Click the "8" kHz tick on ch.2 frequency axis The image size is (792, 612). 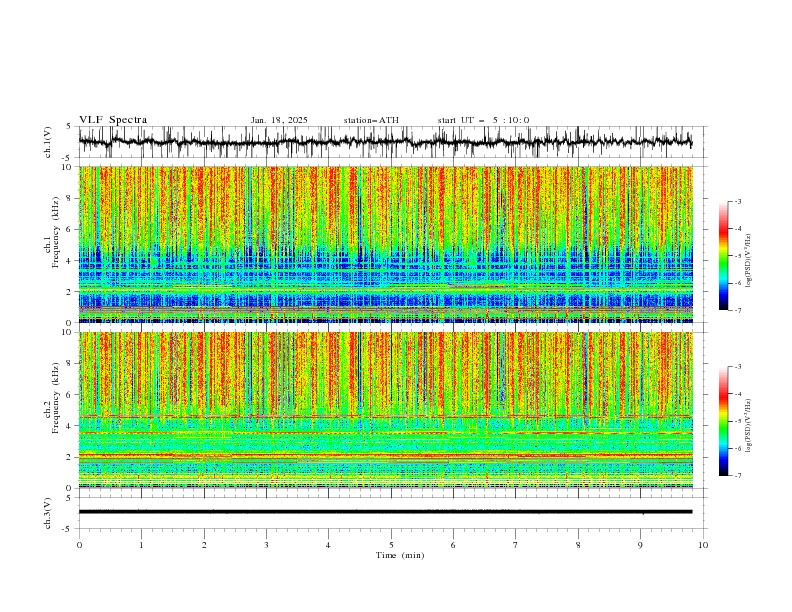70,364
